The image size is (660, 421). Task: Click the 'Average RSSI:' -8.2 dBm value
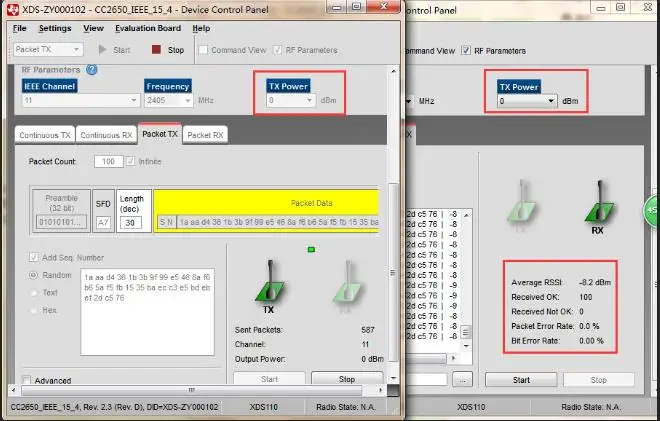[x=595, y=282]
